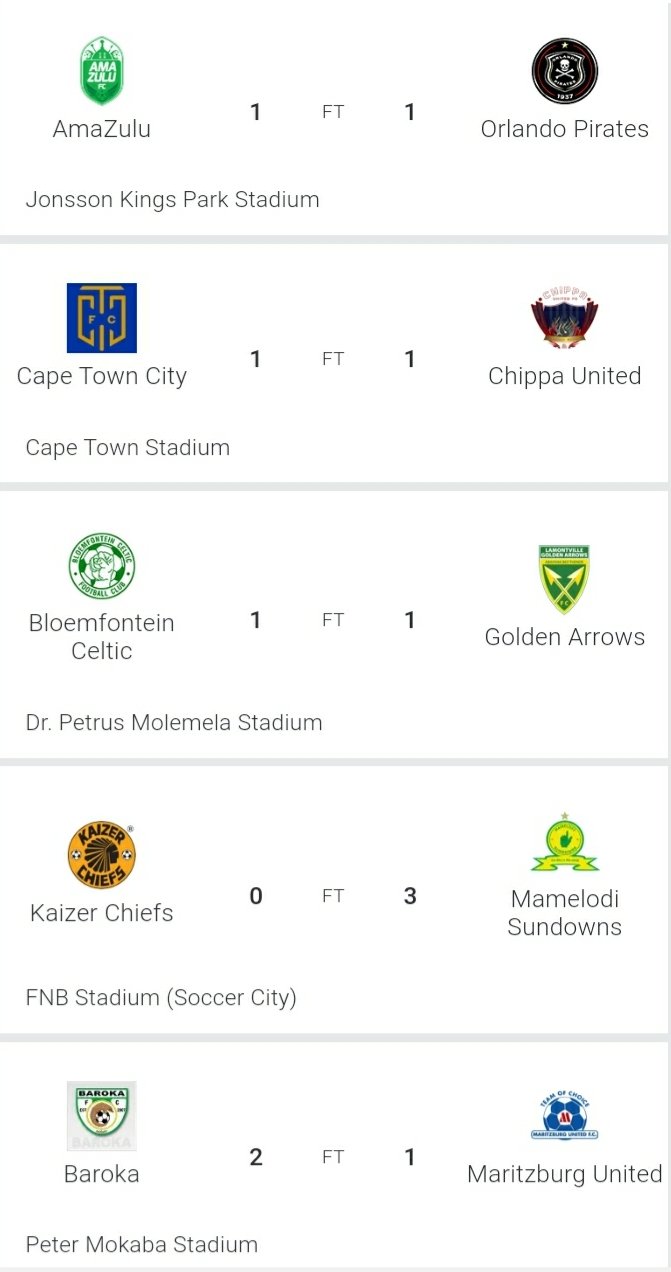Open the Chippa United team badge
Viewport: 671px width, 1272px height.
point(564,319)
